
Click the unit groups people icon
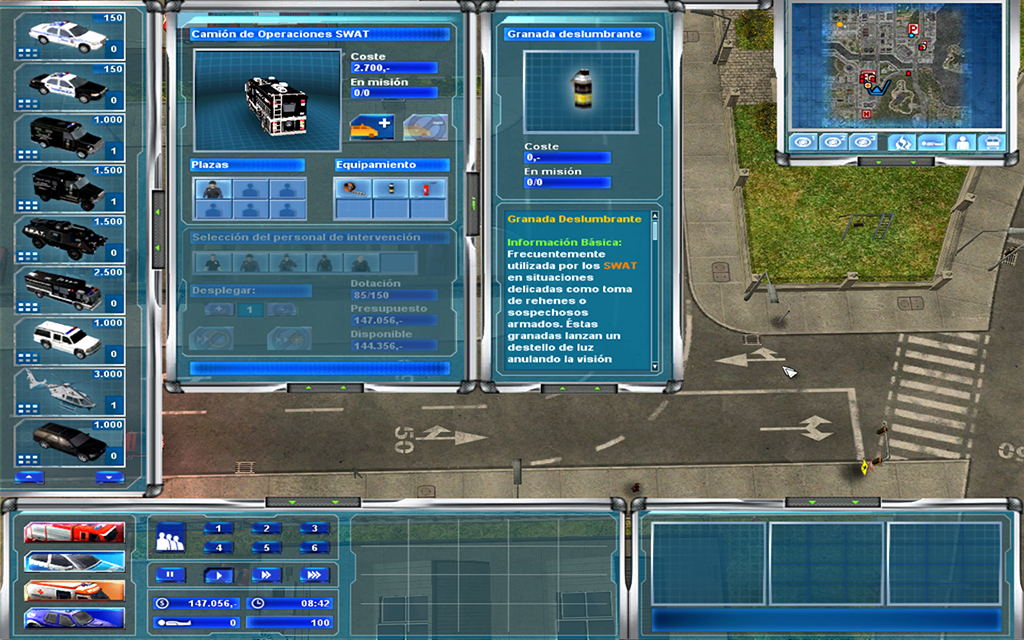(x=170, y=538)
